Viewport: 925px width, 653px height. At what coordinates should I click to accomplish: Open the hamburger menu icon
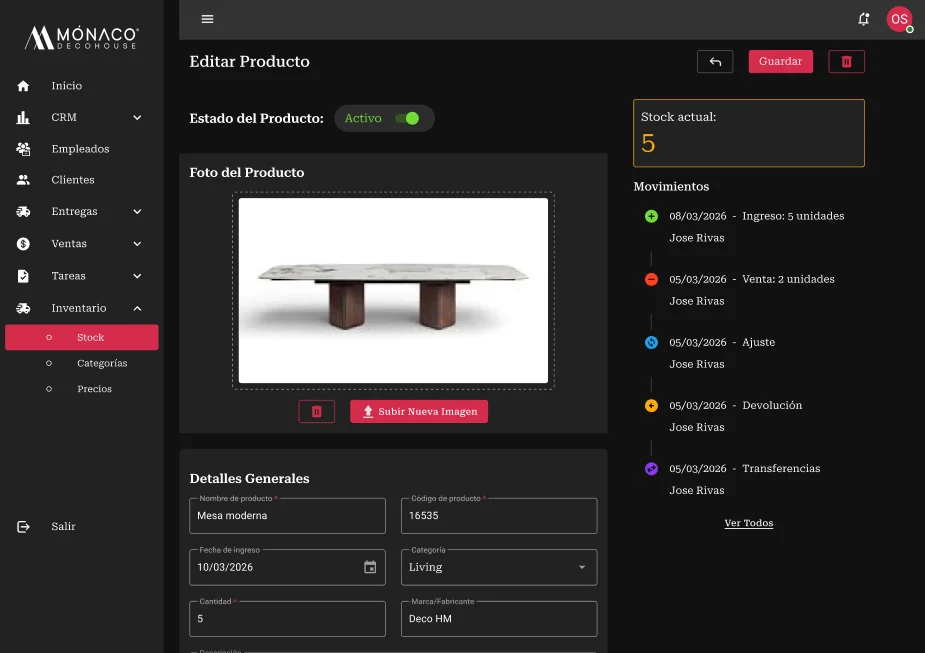207,19
